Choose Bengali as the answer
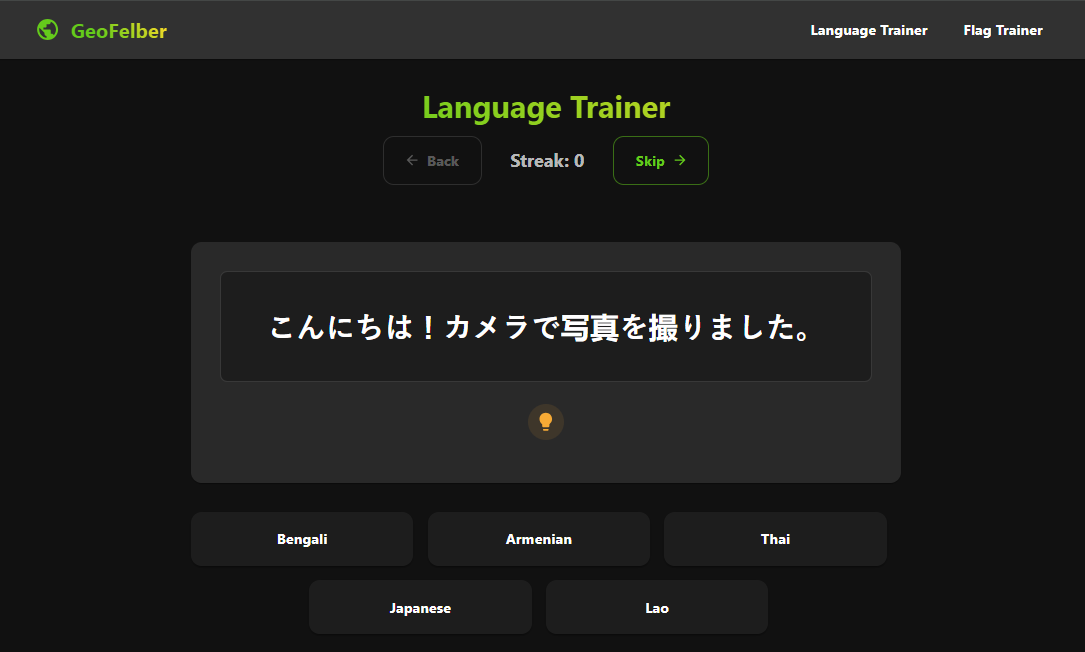Image resolution: width=1085 pixels, height=652 pixels. (x=302, y=539)
